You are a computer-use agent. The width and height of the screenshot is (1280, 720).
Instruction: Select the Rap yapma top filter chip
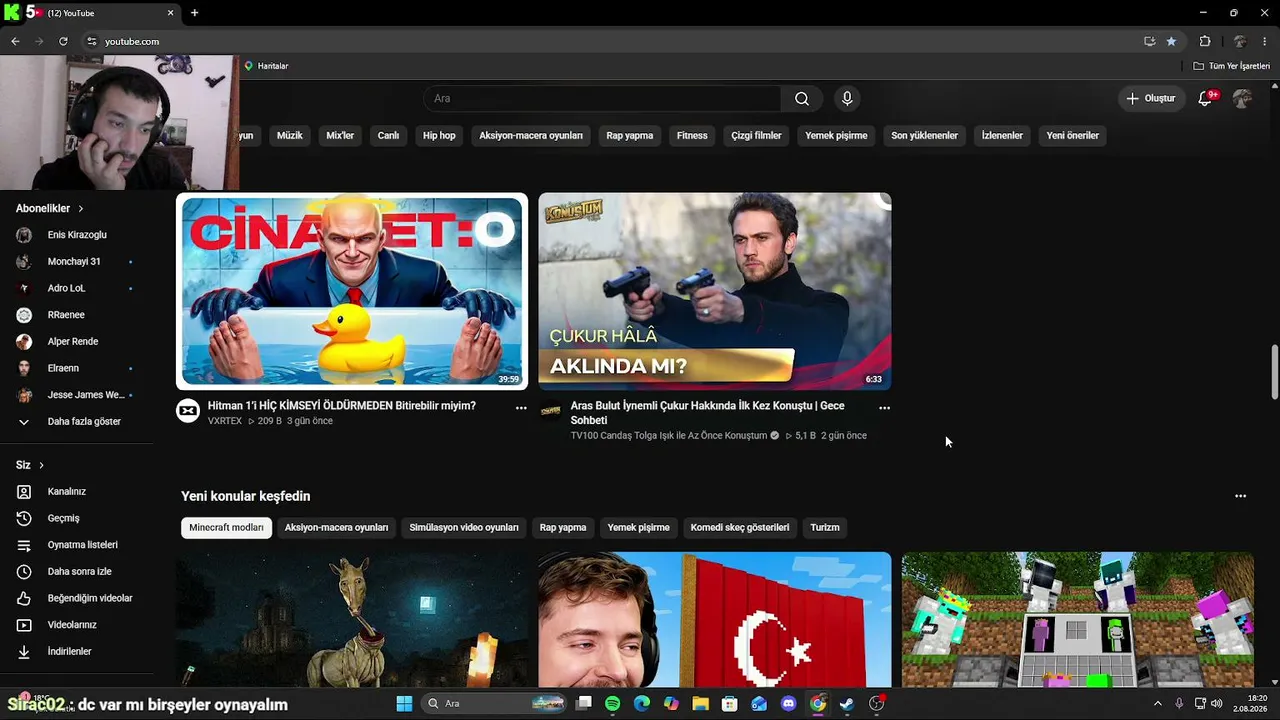tap(630, 135)
